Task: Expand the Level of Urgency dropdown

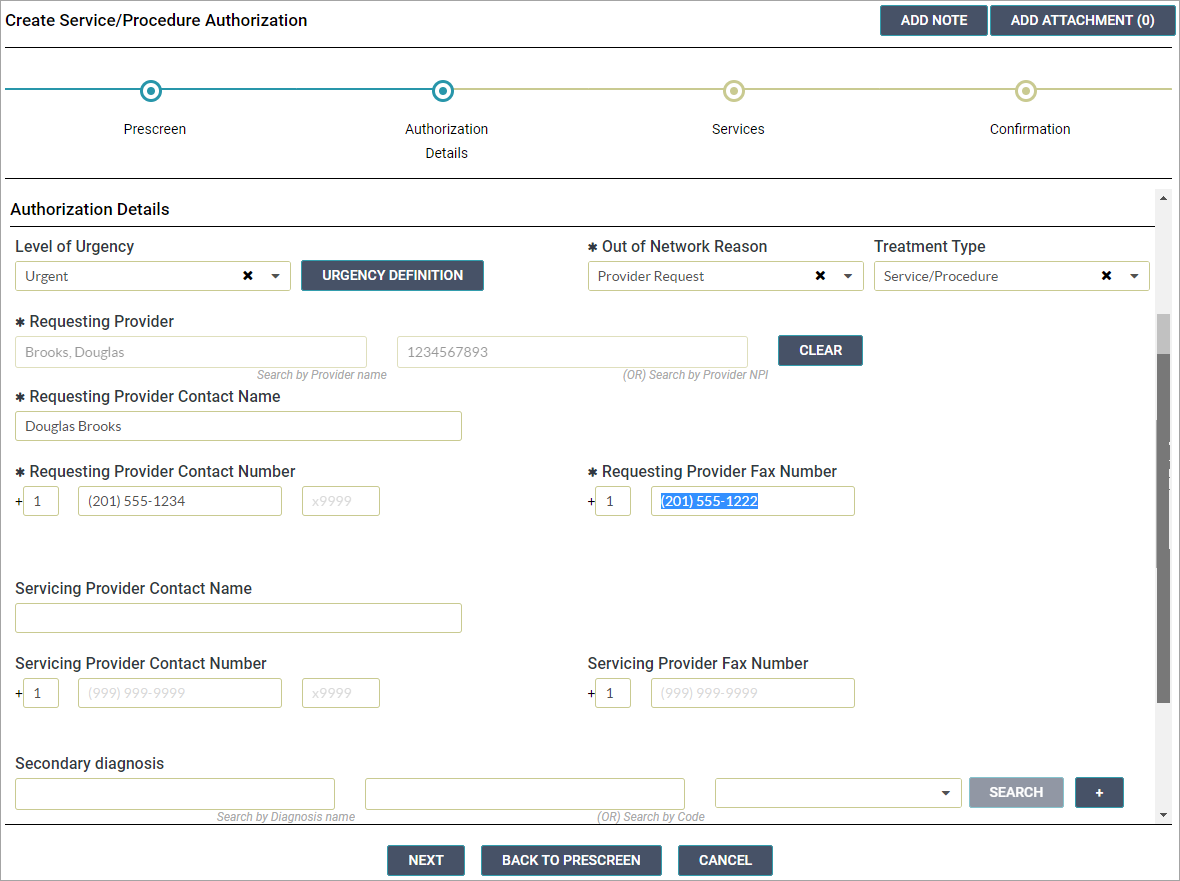Action: coord(276,276)
